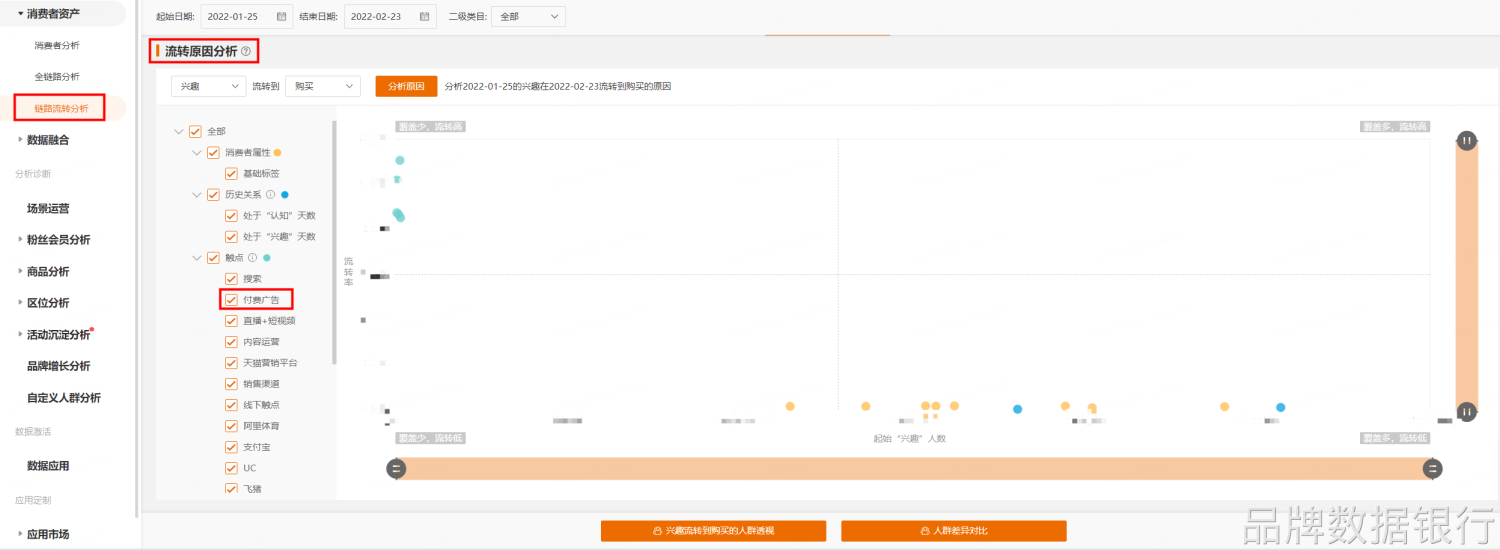Viewport: 1500px width, 550px height.
Task: Click the top handle of vertical range slider
Action: (x=1467, y=141)
